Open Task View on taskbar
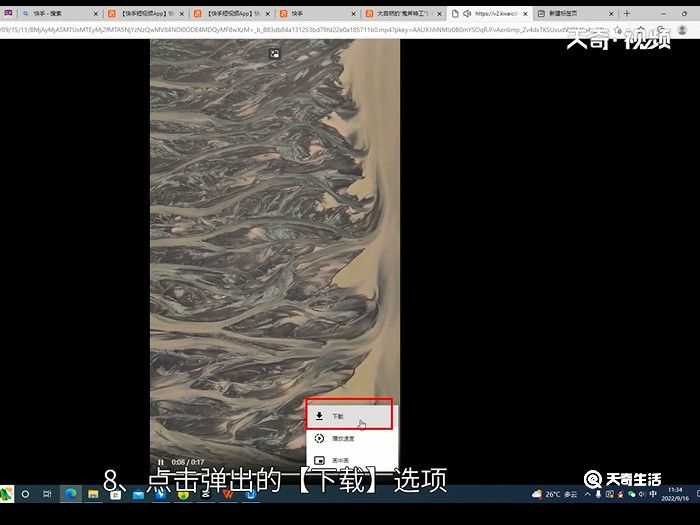The width and height of the screenshot is (700, 525). pos(47,494)
